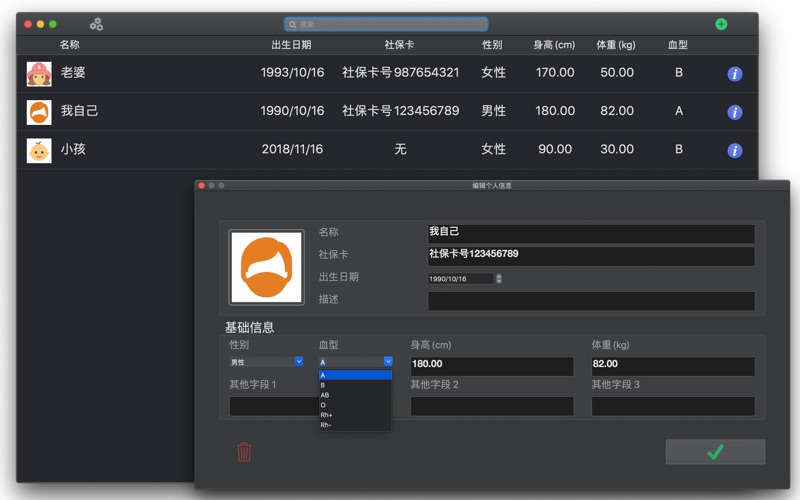The height and width of the screenshot is (500, 800).
Task: Pick blood type O option
Action: pyautogui.click(x=323, y=405)
